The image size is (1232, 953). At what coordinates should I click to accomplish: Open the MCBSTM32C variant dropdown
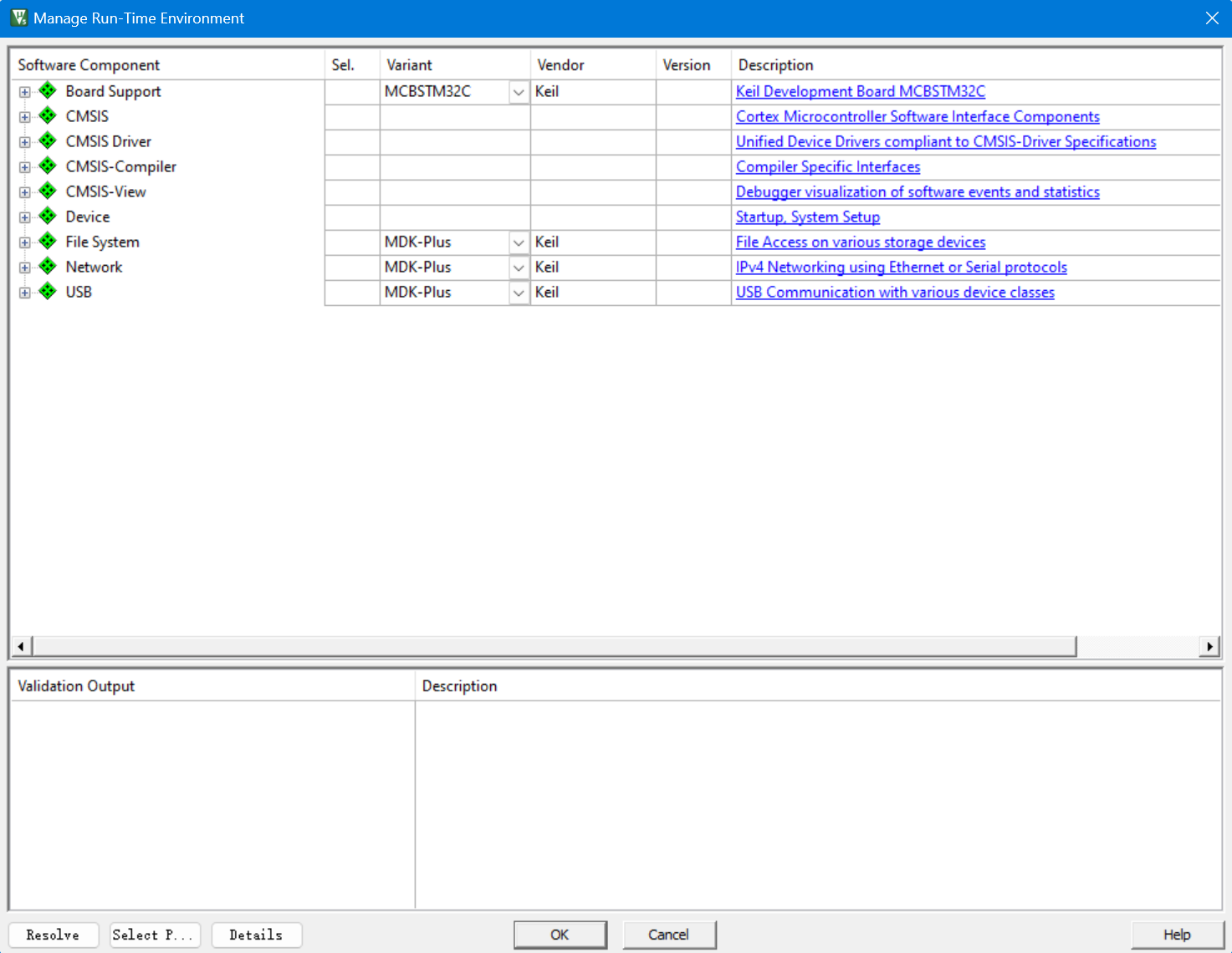519,92
